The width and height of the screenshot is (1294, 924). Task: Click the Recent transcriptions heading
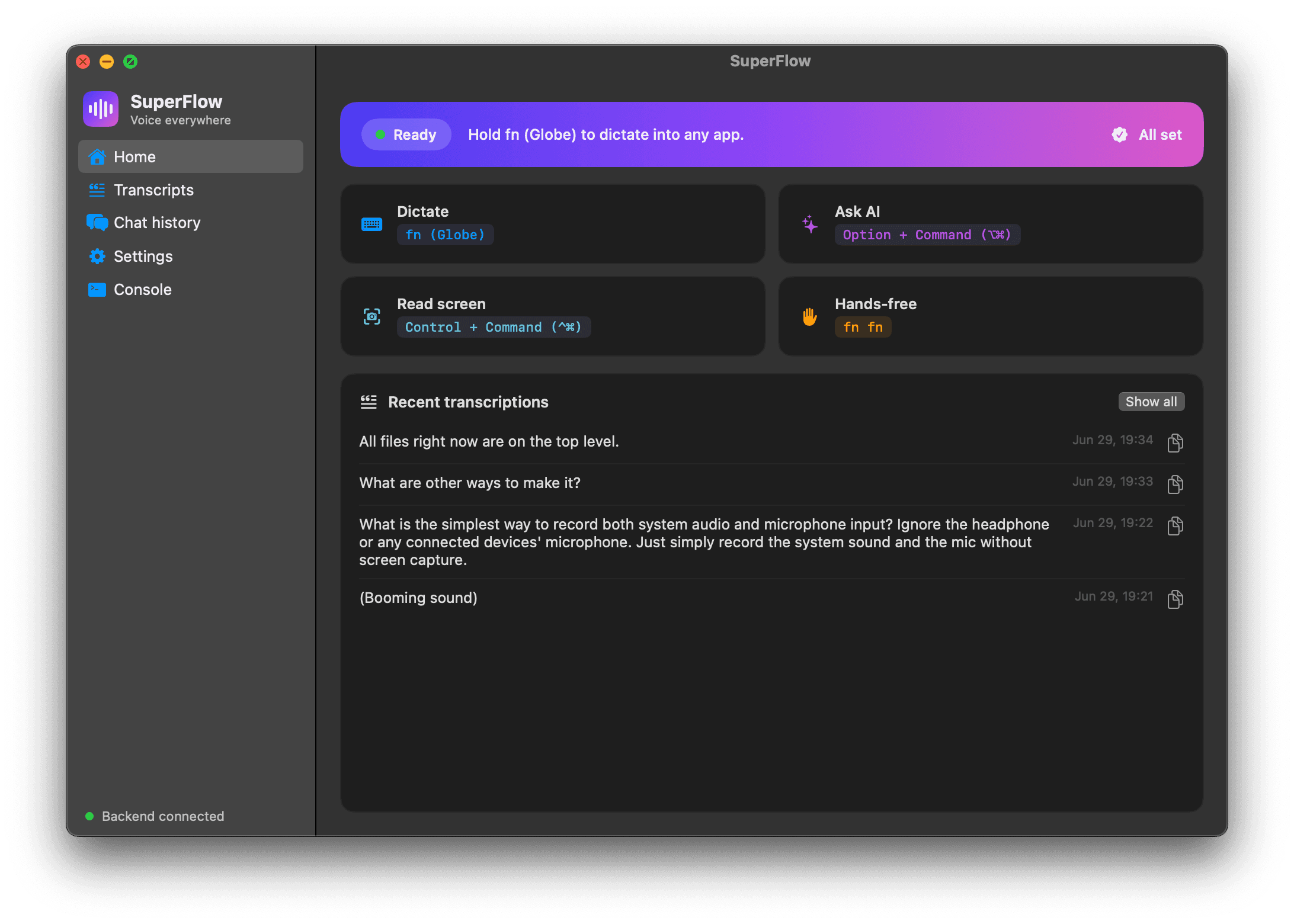[x=468, y=402]
